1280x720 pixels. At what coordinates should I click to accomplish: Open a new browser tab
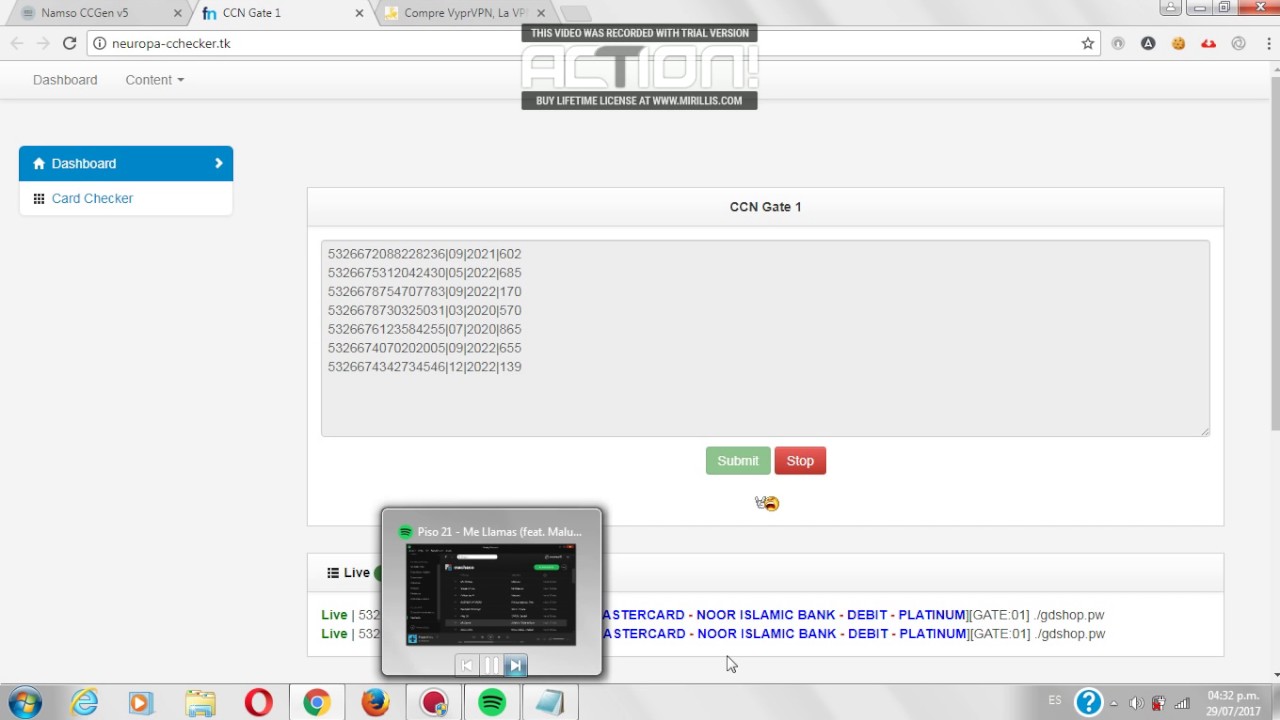575,14
